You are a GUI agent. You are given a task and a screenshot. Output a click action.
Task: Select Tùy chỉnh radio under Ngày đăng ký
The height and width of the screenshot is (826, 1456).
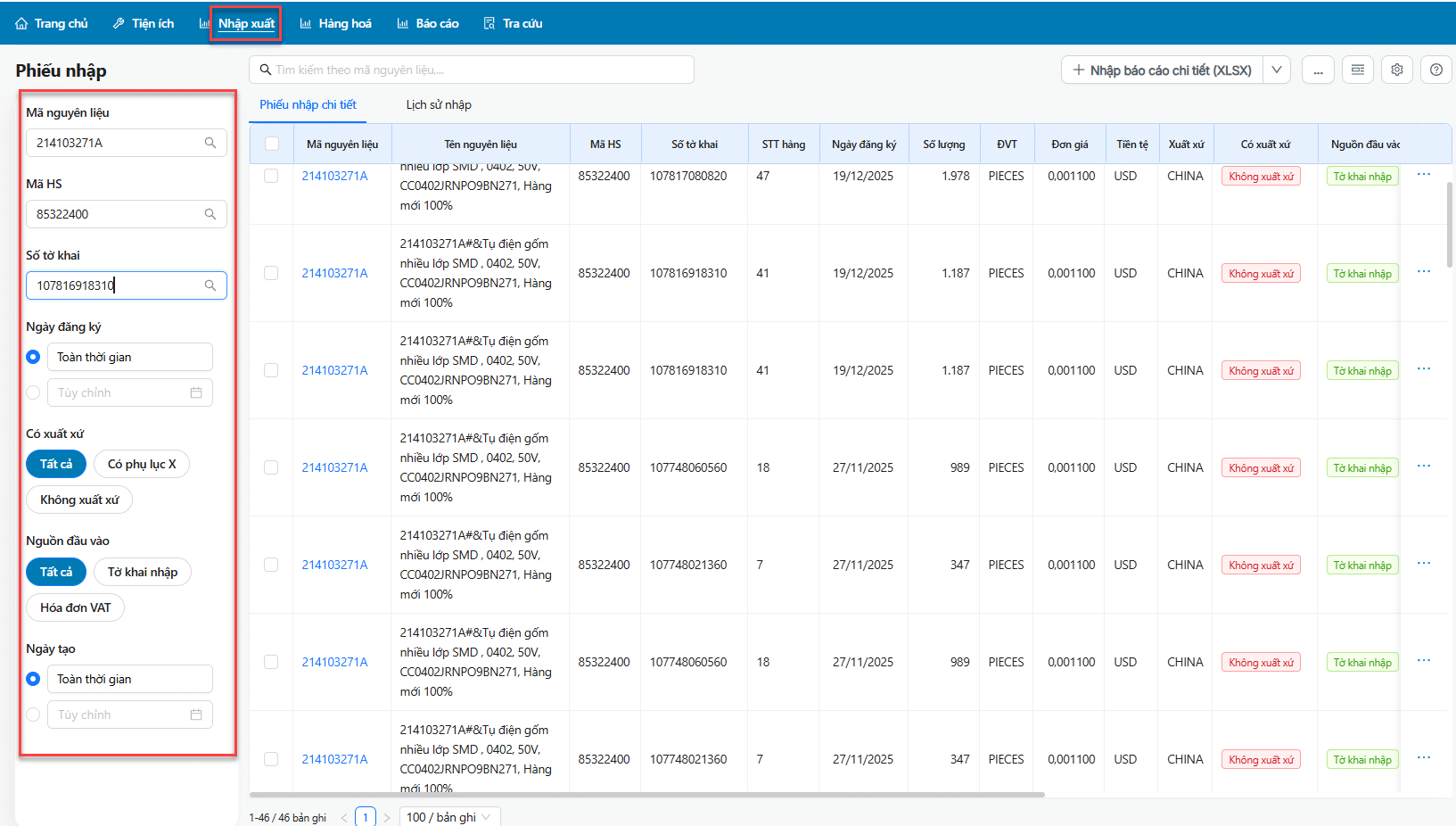point(34,392)
